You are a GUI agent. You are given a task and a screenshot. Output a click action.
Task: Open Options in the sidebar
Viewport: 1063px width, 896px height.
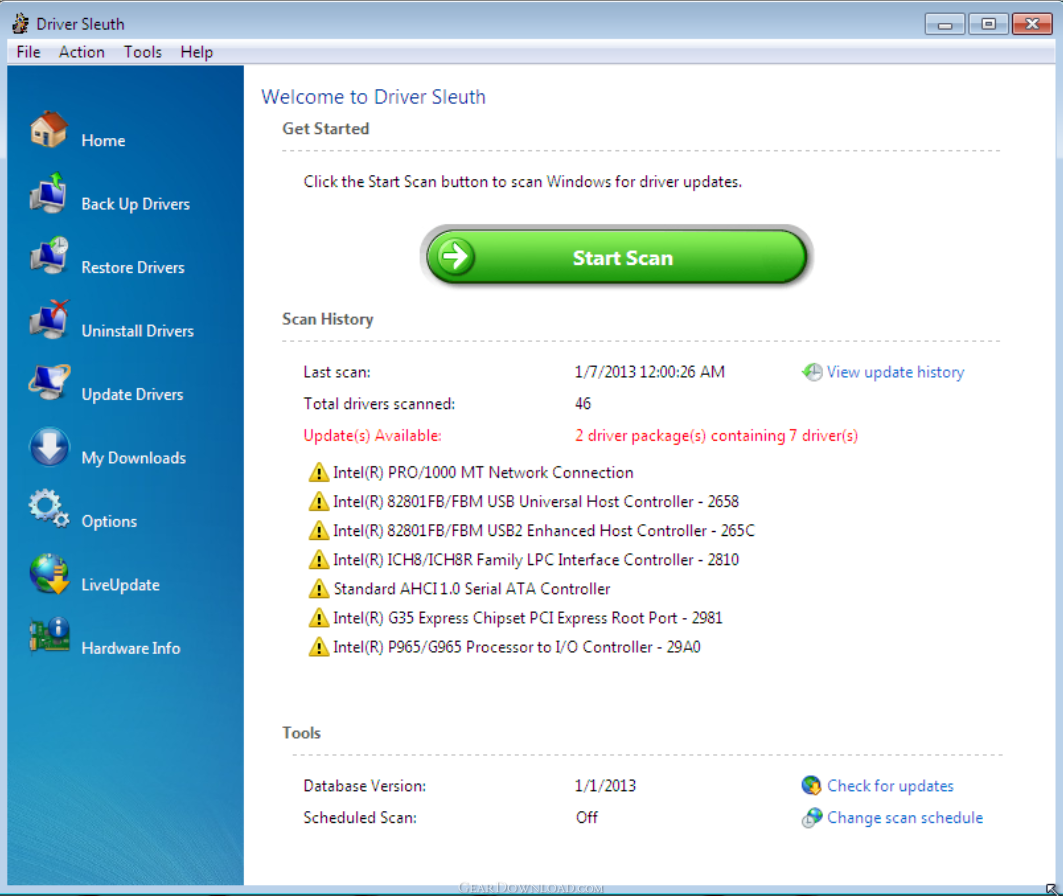coord(109,521)
